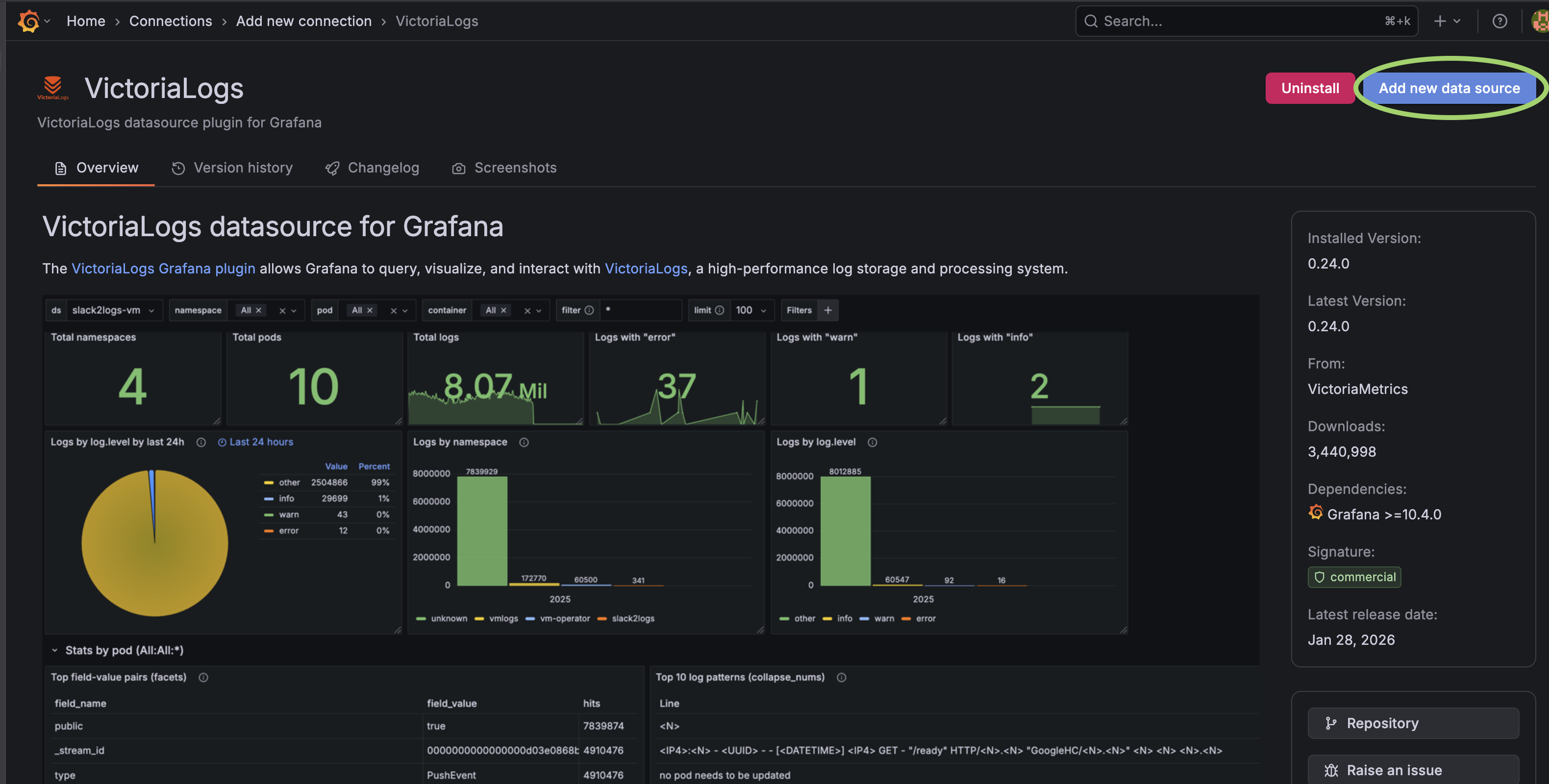1549x784 pixels.
Task: Click Add new data source button
Action: click(1449, 88)
